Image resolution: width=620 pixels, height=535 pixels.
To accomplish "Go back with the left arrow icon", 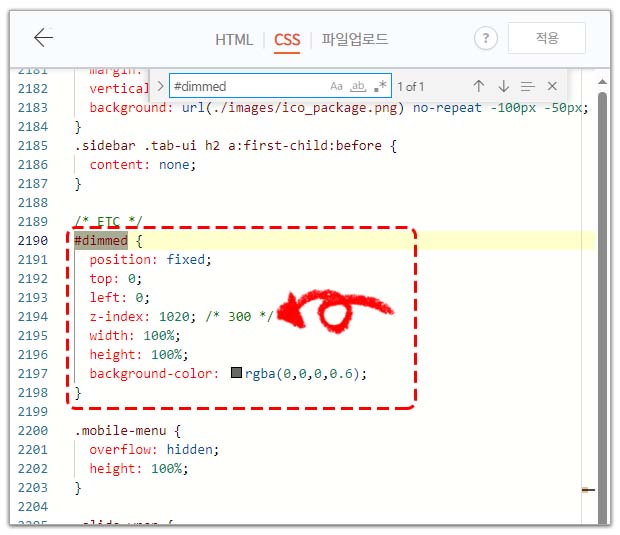I will click(43, 38).
